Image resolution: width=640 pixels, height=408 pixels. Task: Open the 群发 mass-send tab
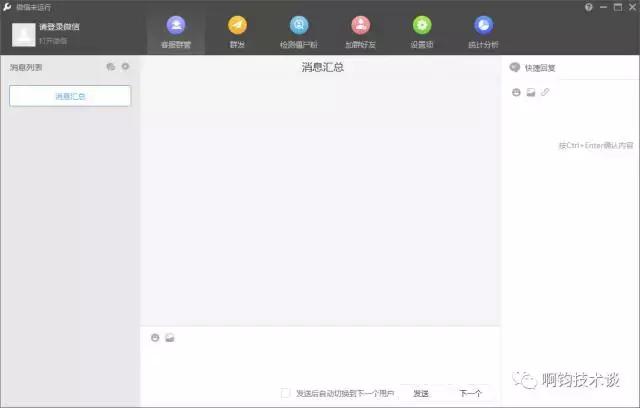pos(237,33)
